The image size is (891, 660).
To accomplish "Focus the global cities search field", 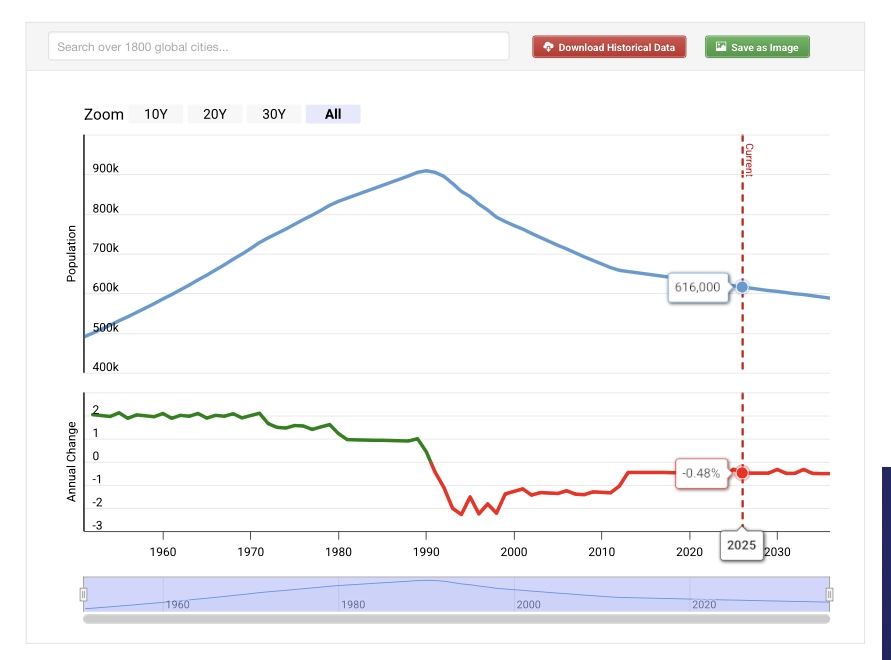I will (278, 47).
